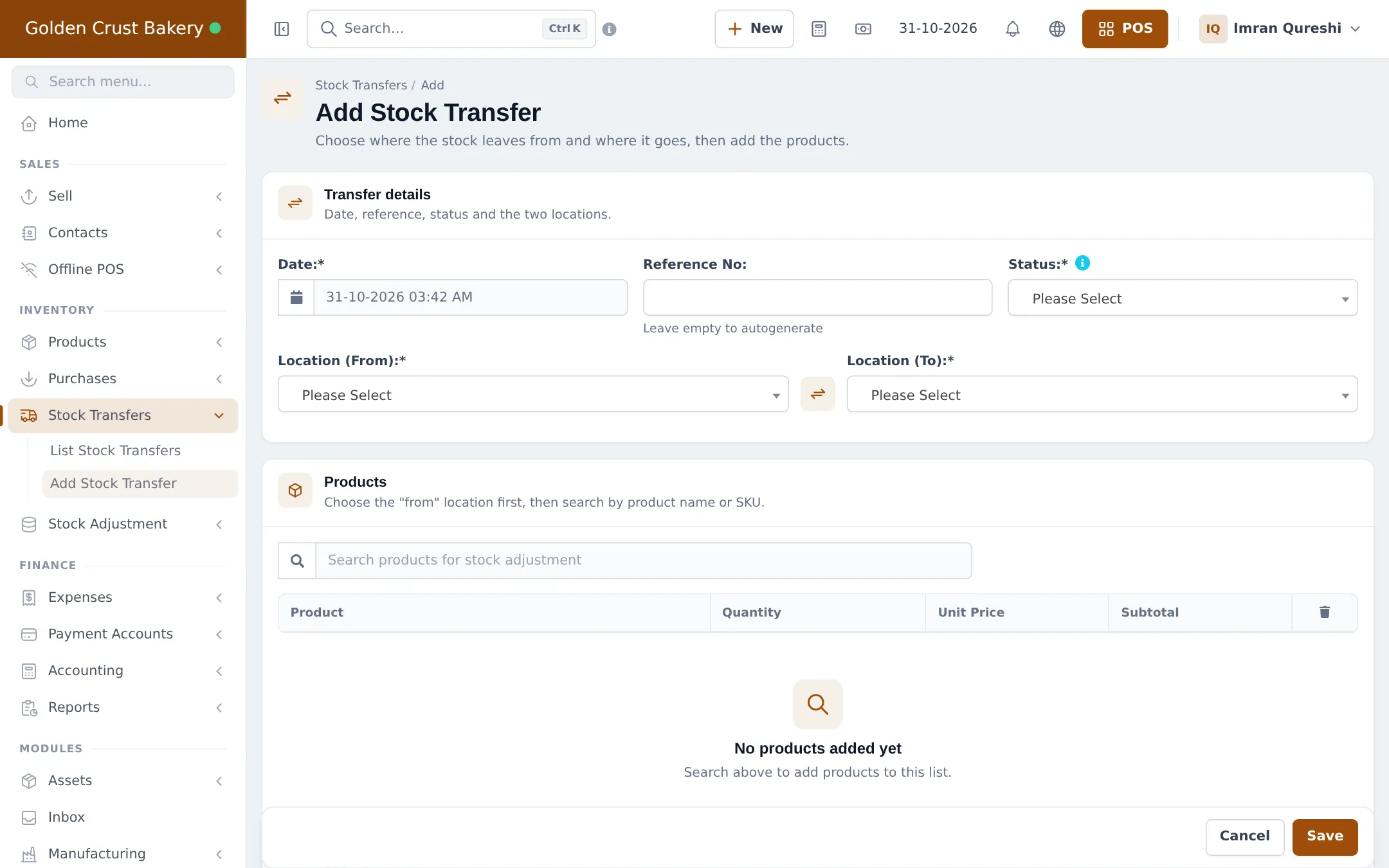Expand the Contacts menu
Screen dimensions: 1389x868
[x=123, y=233]
